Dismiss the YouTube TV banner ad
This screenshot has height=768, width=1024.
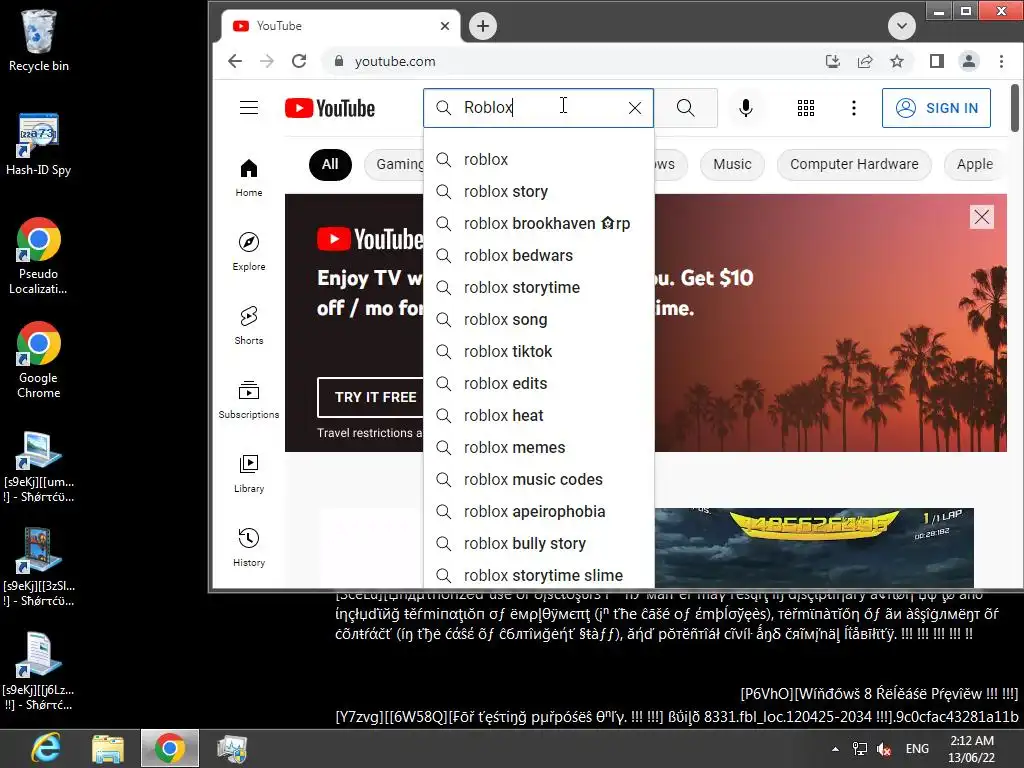pos(982,217)
